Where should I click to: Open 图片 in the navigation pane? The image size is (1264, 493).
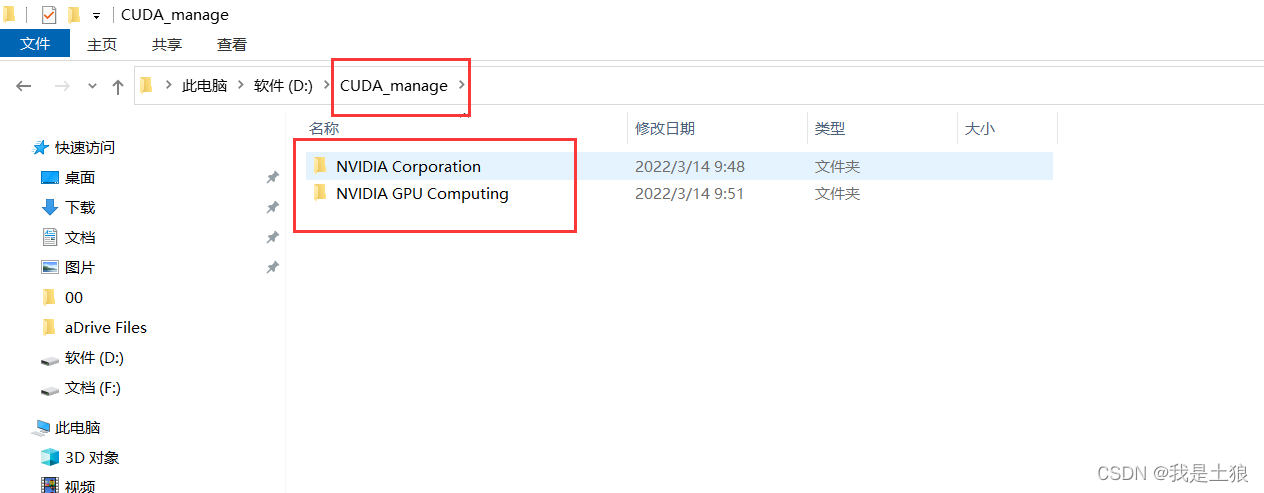[80, 267]
